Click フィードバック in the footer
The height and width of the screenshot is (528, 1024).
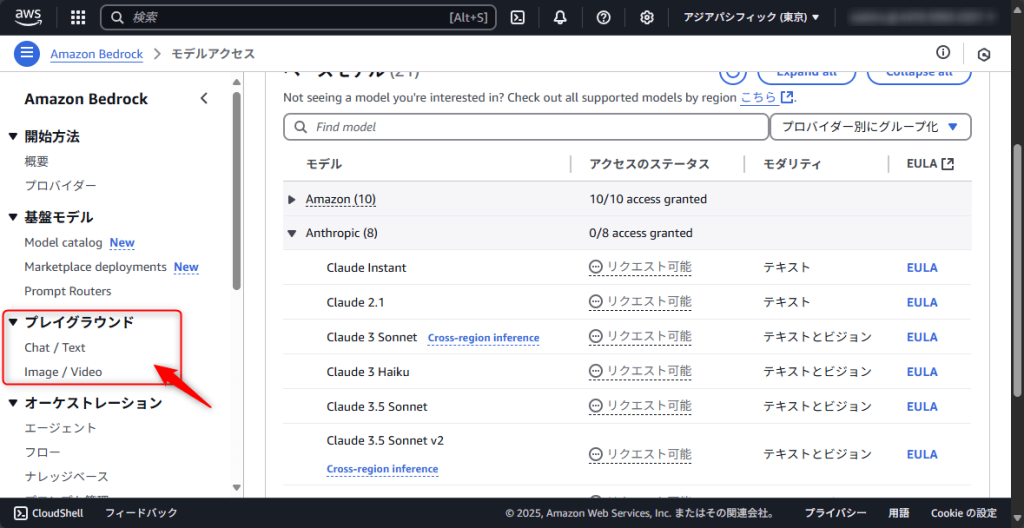[141, 513]
